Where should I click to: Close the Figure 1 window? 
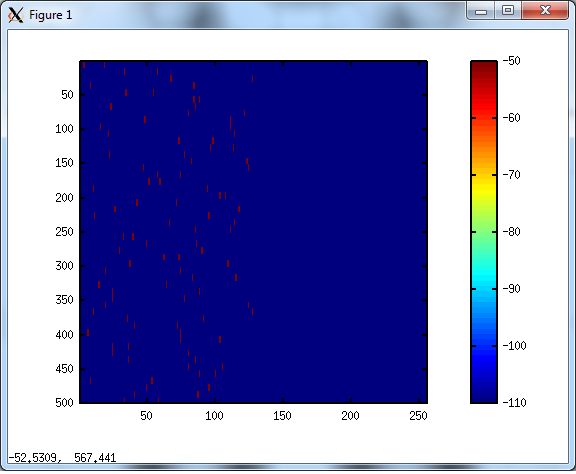[x=545, y=11]
